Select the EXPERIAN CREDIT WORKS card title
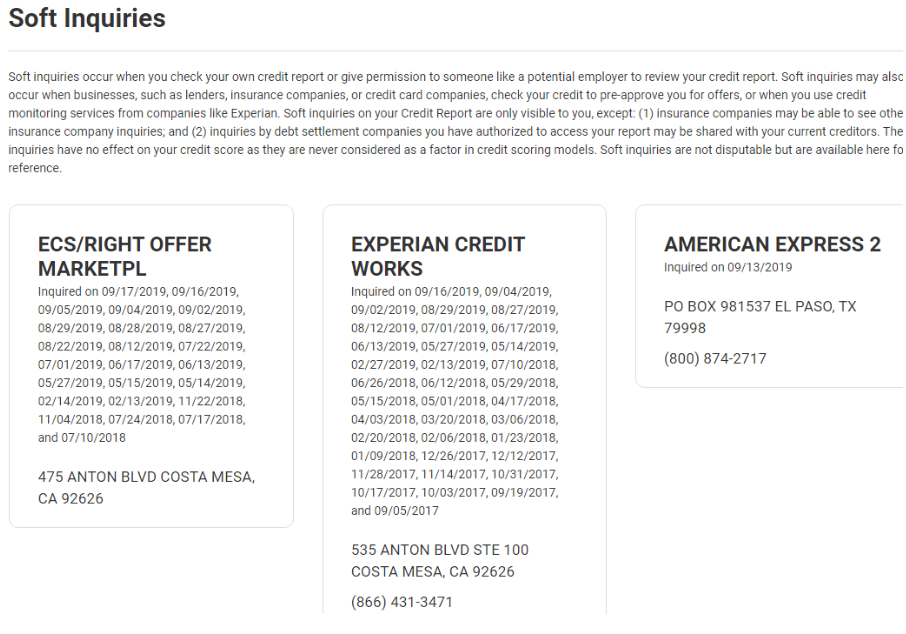The width and height of the screenshot is (906, 634). (x=438, y=256)
